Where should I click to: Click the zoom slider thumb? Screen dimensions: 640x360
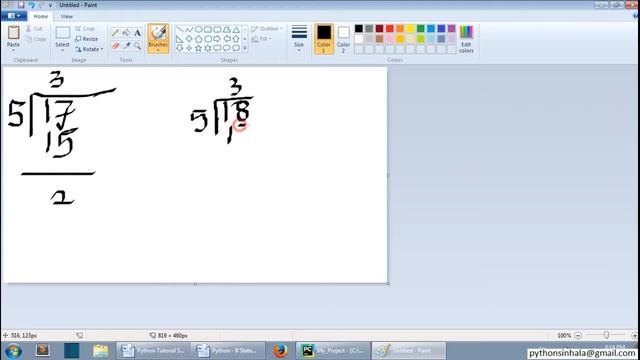607,335
